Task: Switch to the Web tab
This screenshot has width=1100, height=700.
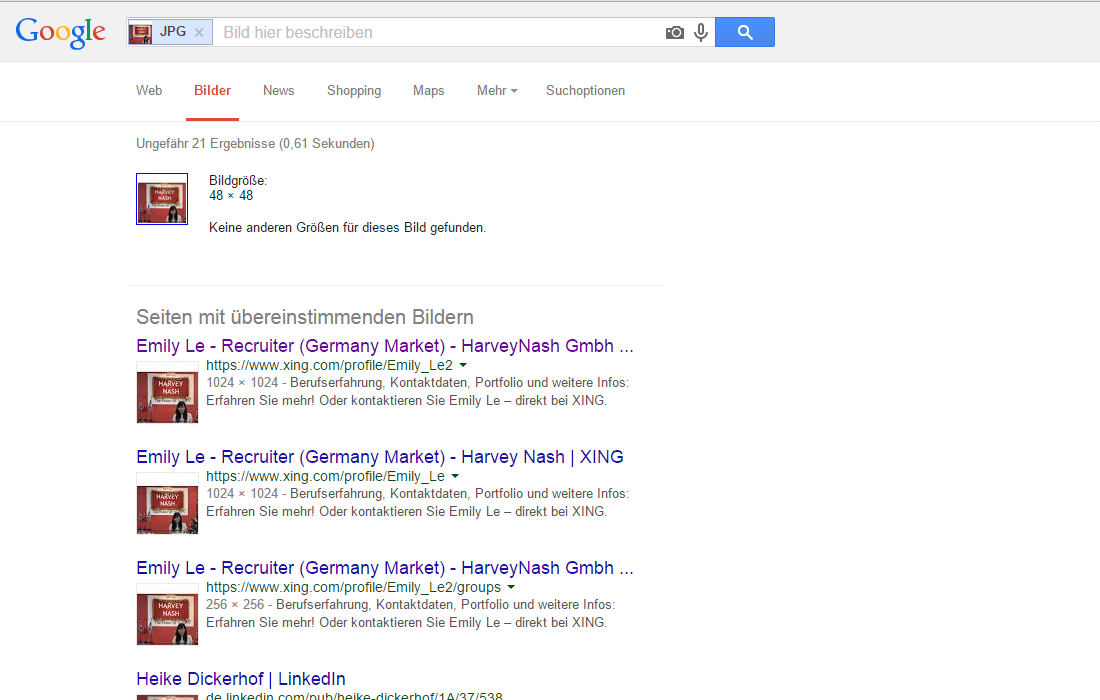Action: tap(149, 90)
